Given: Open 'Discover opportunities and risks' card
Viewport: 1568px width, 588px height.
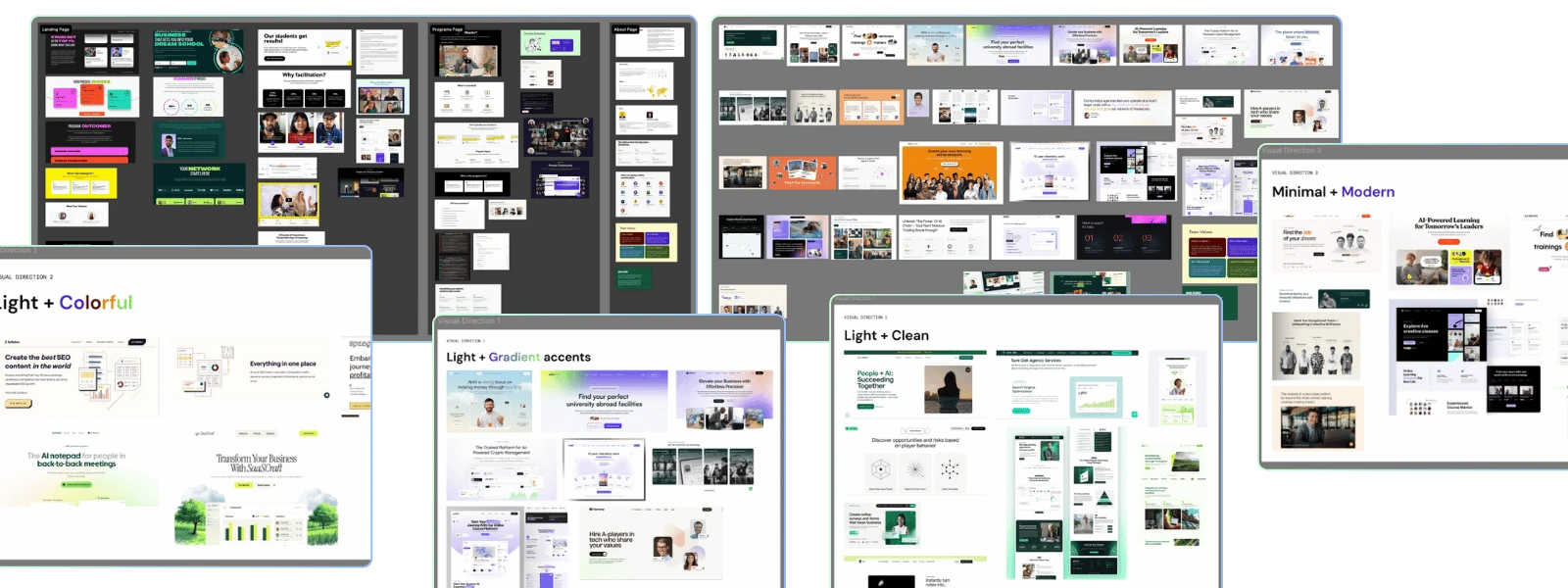Looking at the screenshot, I should tap(915, 461).
